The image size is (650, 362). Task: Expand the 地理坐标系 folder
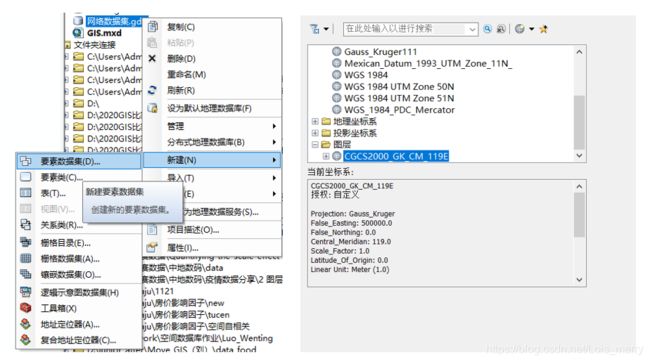coord(315,121)
